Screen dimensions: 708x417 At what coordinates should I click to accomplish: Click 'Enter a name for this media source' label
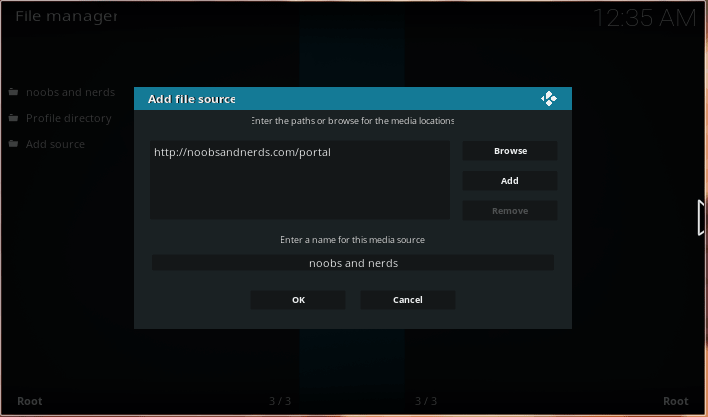[352, 240]
